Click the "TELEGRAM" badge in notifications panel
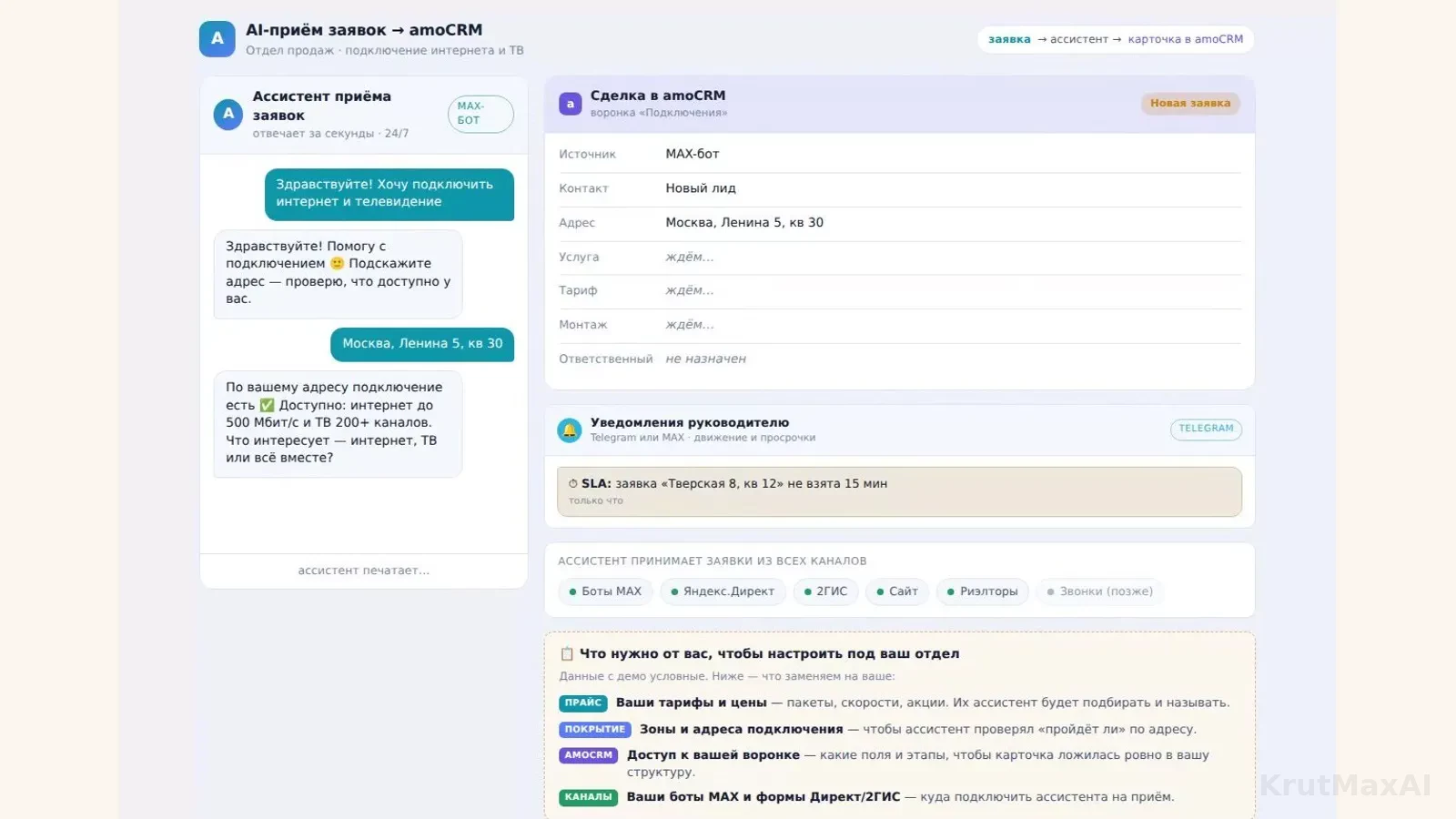1456x819 pixels. point(1206,429)
